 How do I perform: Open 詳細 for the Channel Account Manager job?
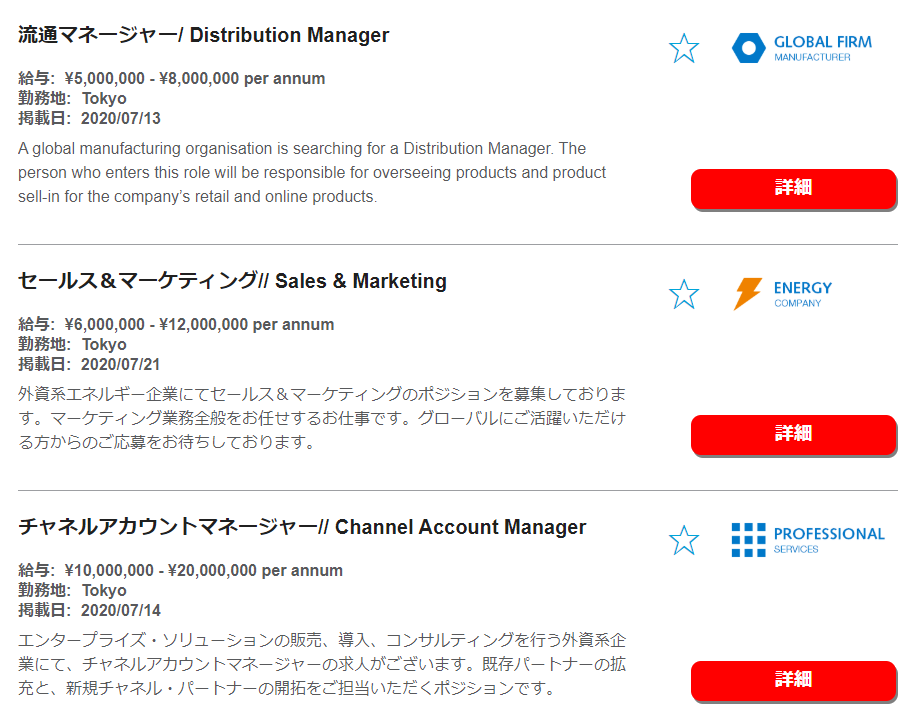793,681
